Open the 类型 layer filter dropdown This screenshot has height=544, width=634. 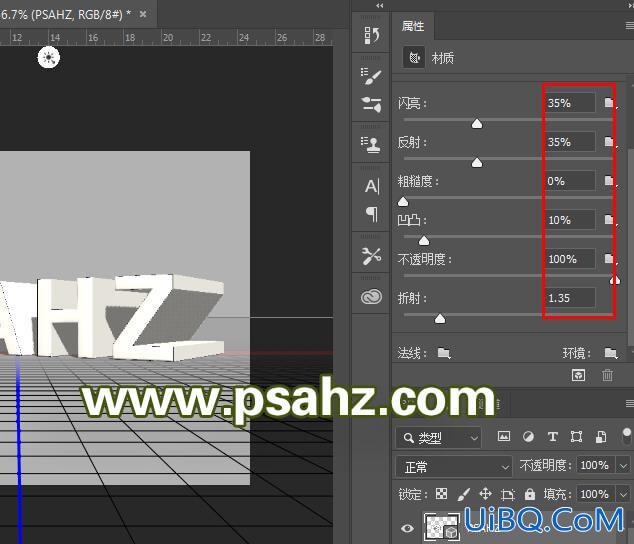439,438
